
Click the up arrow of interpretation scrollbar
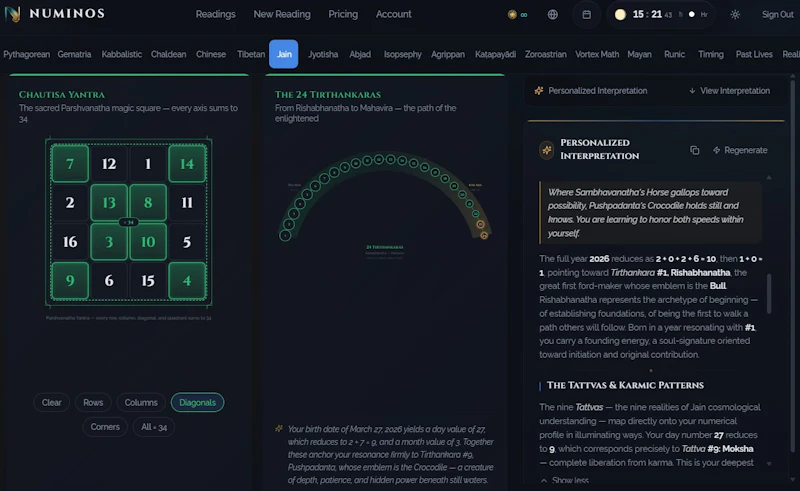[x=769, y=177]
